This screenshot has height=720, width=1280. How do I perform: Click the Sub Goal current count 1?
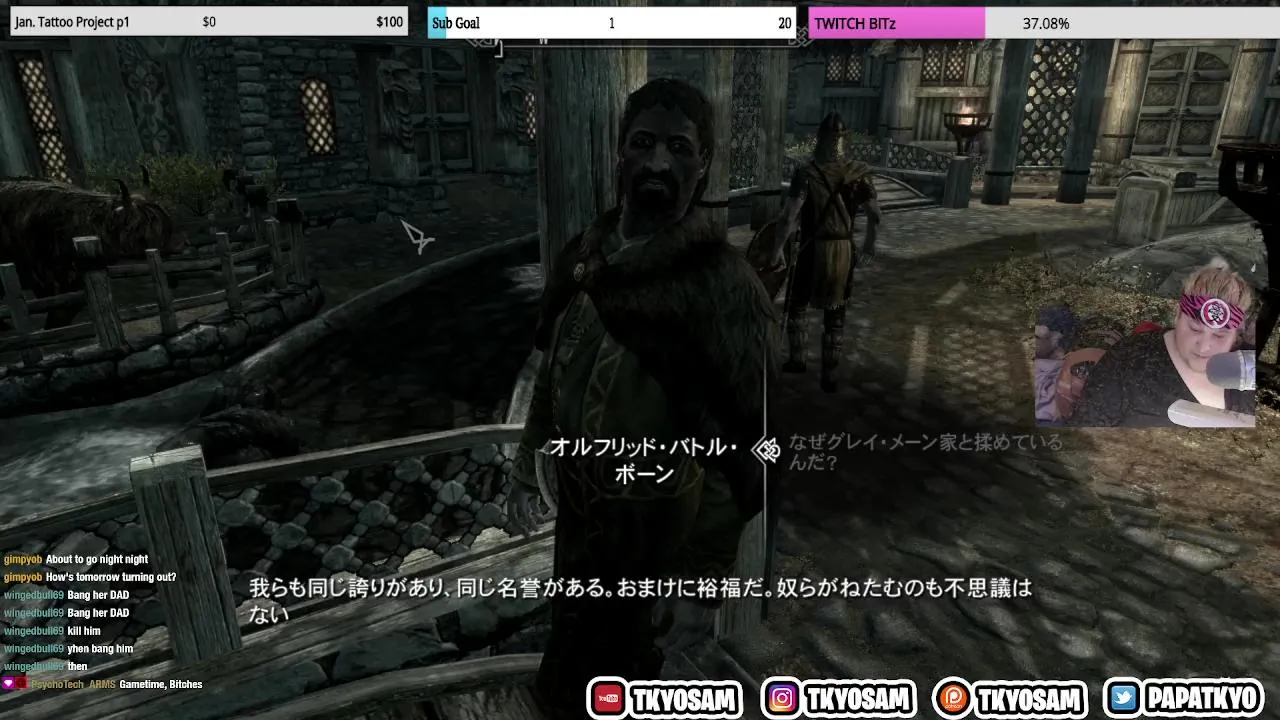(612, 23)
